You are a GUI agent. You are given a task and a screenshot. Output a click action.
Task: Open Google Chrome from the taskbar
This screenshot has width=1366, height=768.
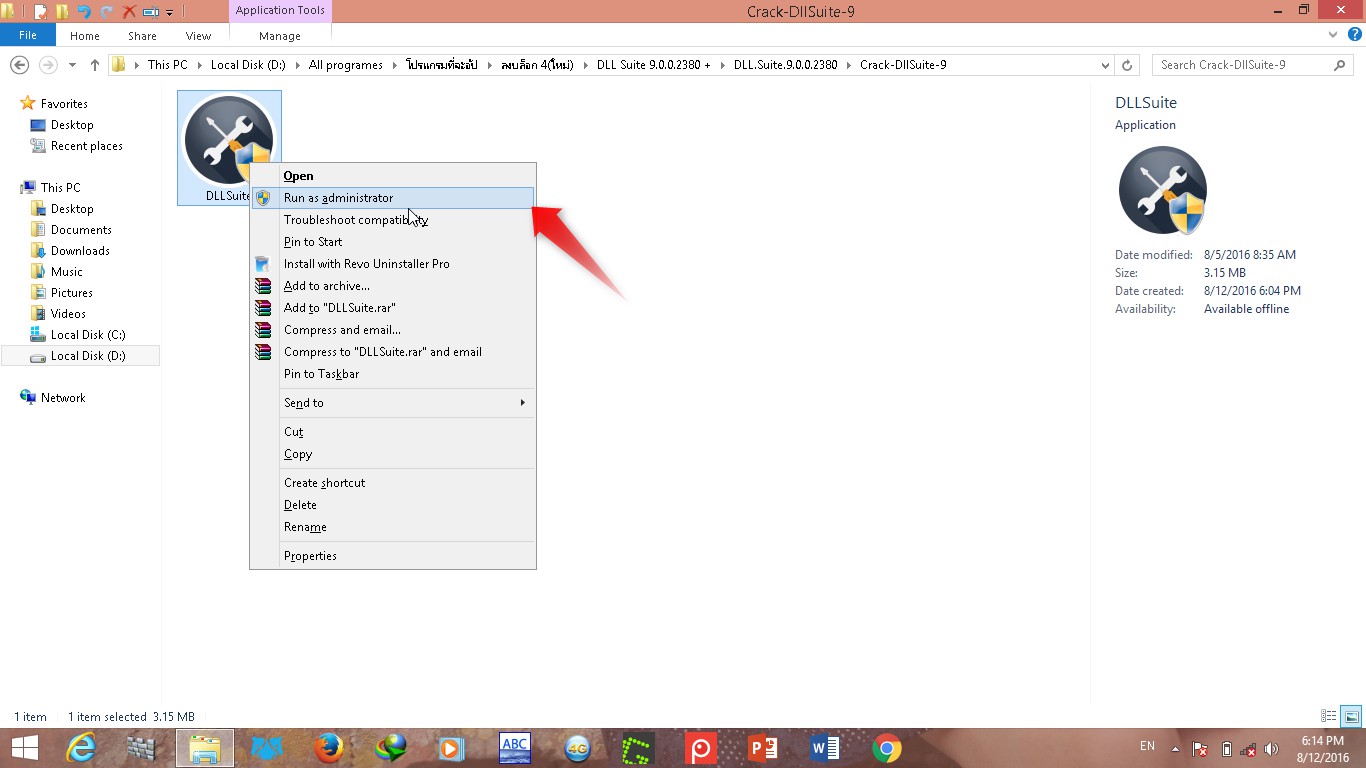886,748
